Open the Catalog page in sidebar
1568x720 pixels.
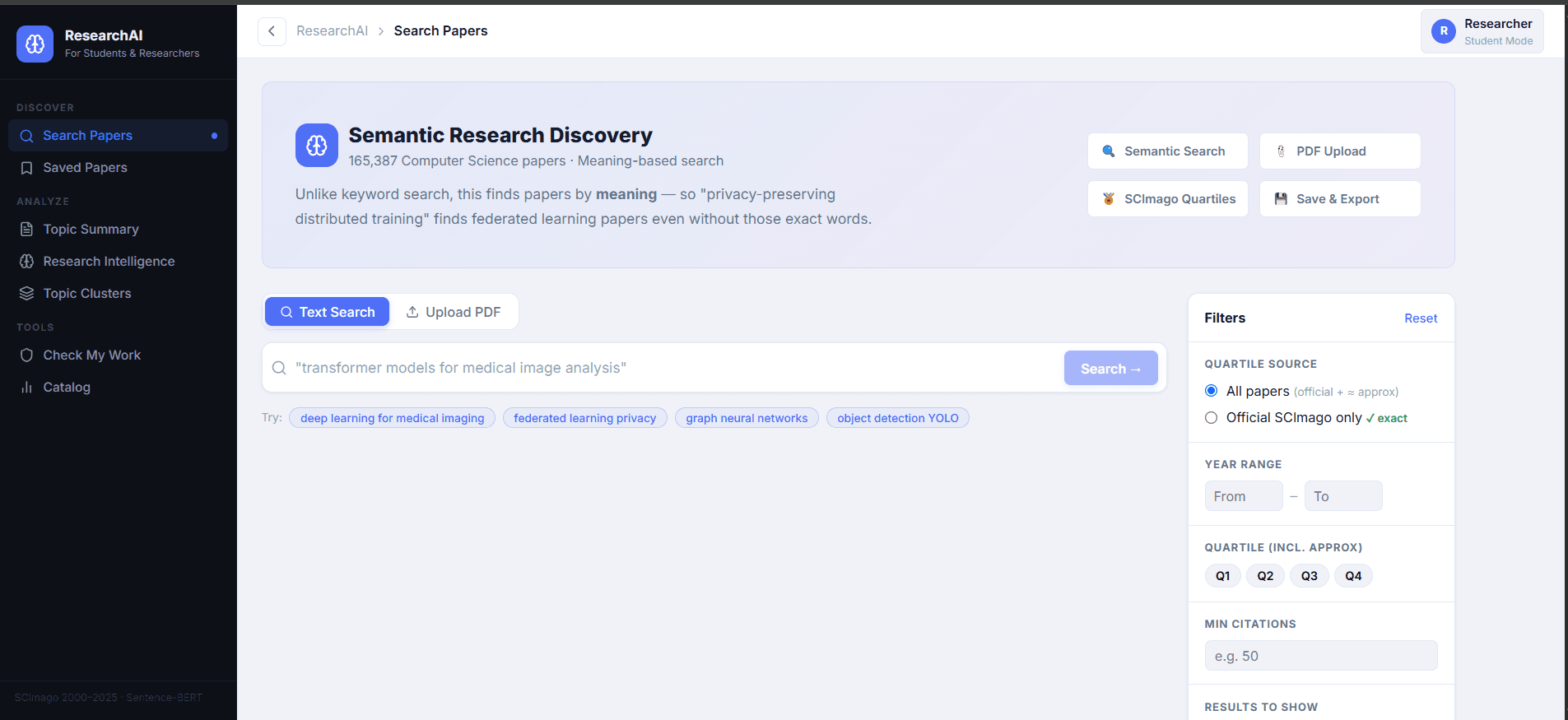point(118,388)
